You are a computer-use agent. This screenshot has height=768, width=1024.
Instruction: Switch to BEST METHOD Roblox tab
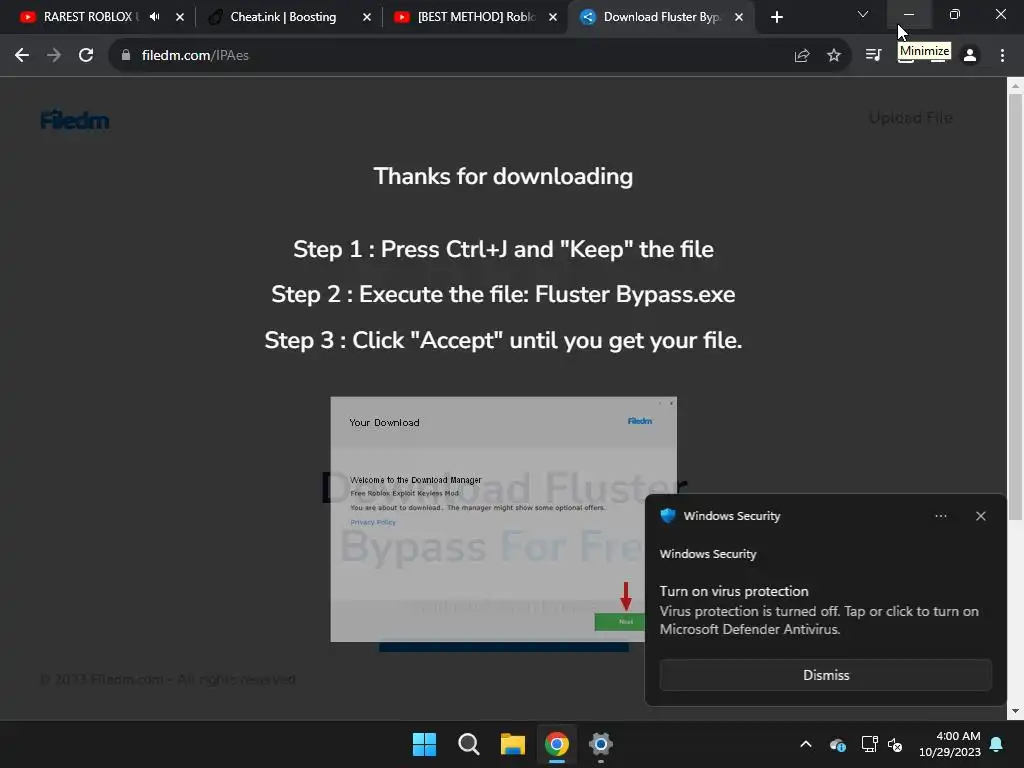pyautogui.click(x=476, y=17)
